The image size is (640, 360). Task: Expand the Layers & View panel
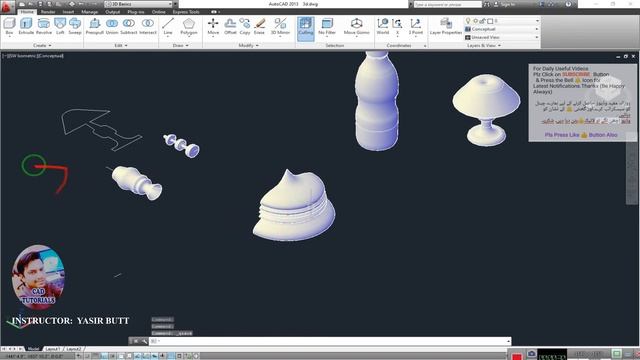point(484,45)
